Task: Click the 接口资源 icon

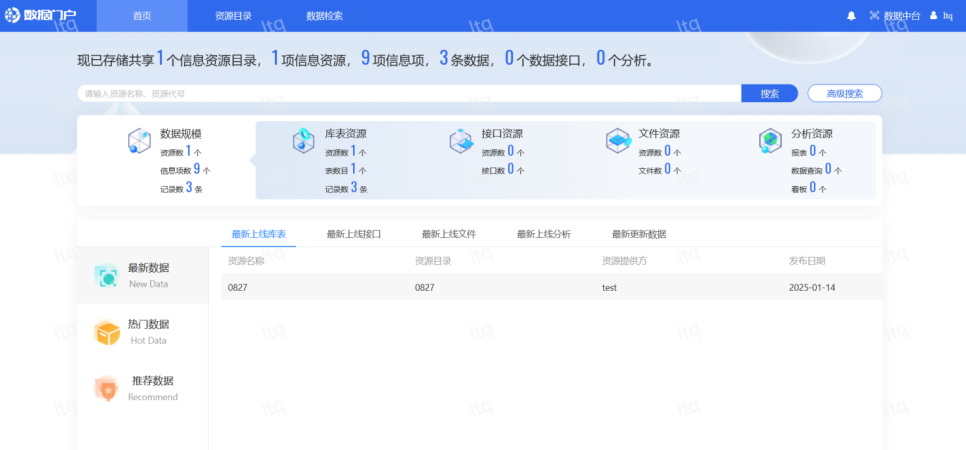Action: coord(461,141)
